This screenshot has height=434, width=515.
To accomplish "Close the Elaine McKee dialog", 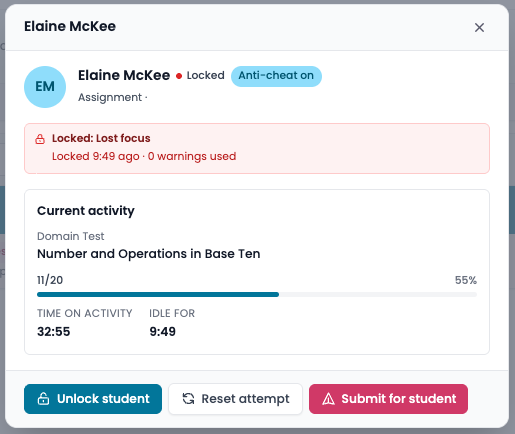I will 479,27.
